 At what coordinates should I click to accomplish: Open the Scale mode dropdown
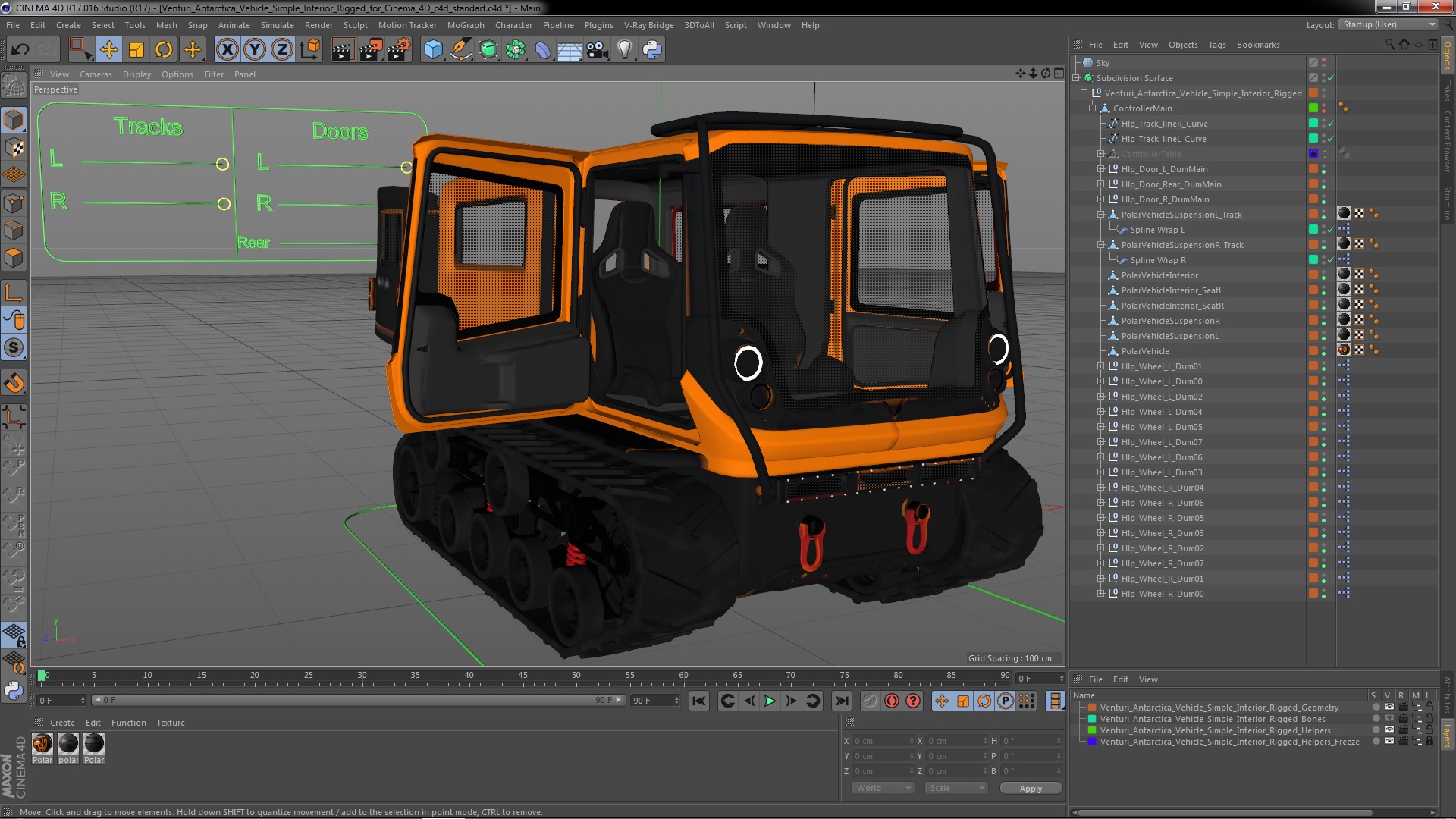[955, 789]
